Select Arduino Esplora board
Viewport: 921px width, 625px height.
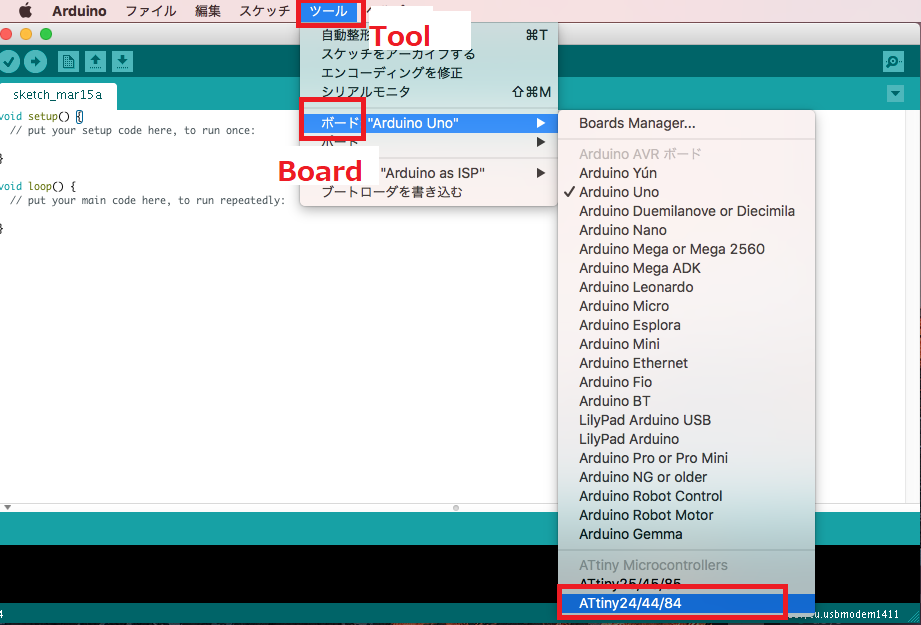pyautogui.click(x=686, y=325)
